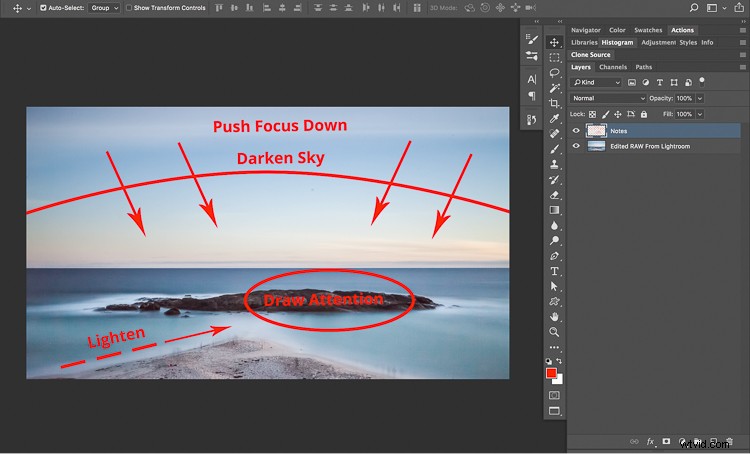
Task: Select the Custom Shape tool
Action: (x=554, y=301)
